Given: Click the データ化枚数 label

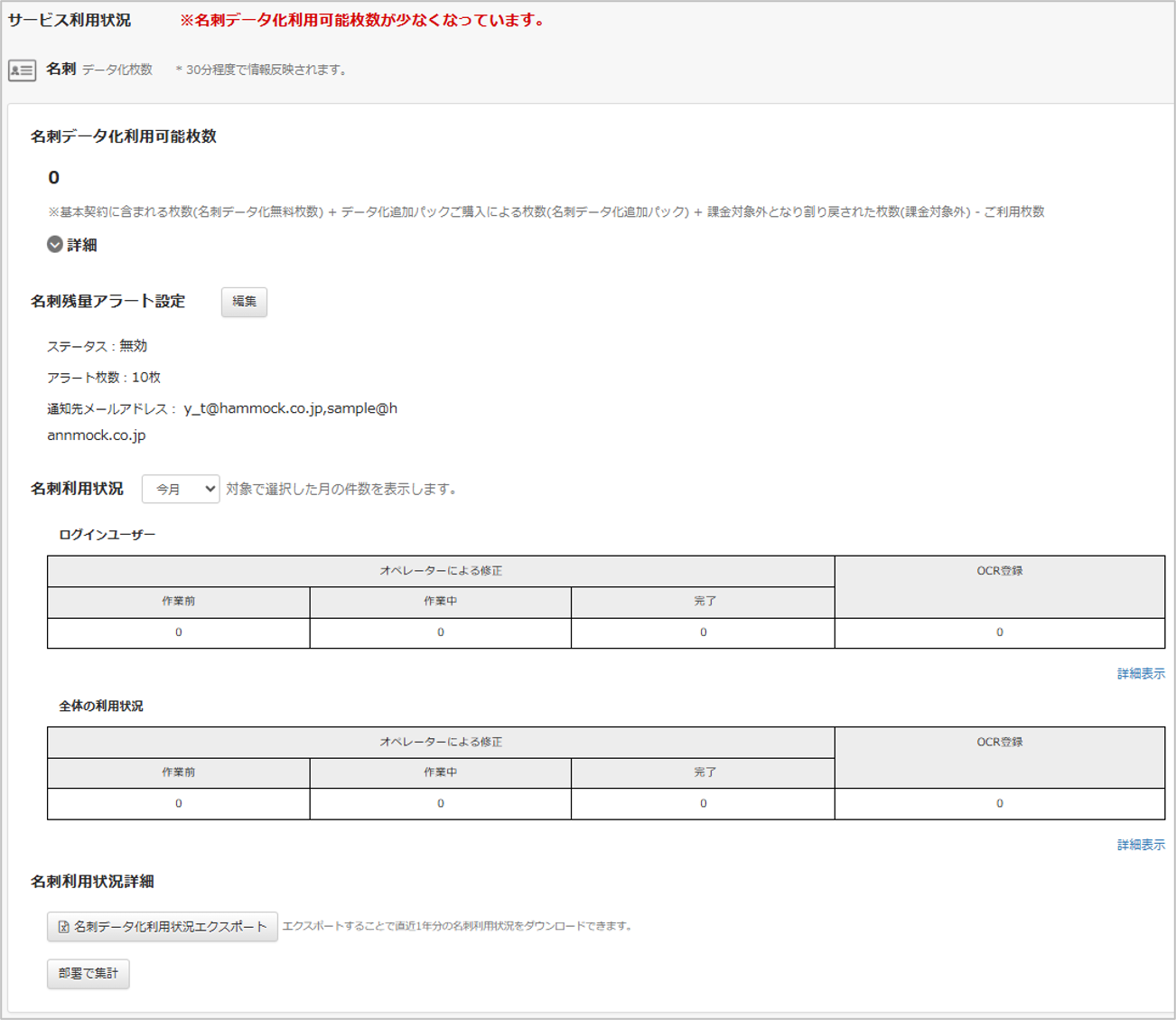Looking at the screenshot, I should 117,70.
